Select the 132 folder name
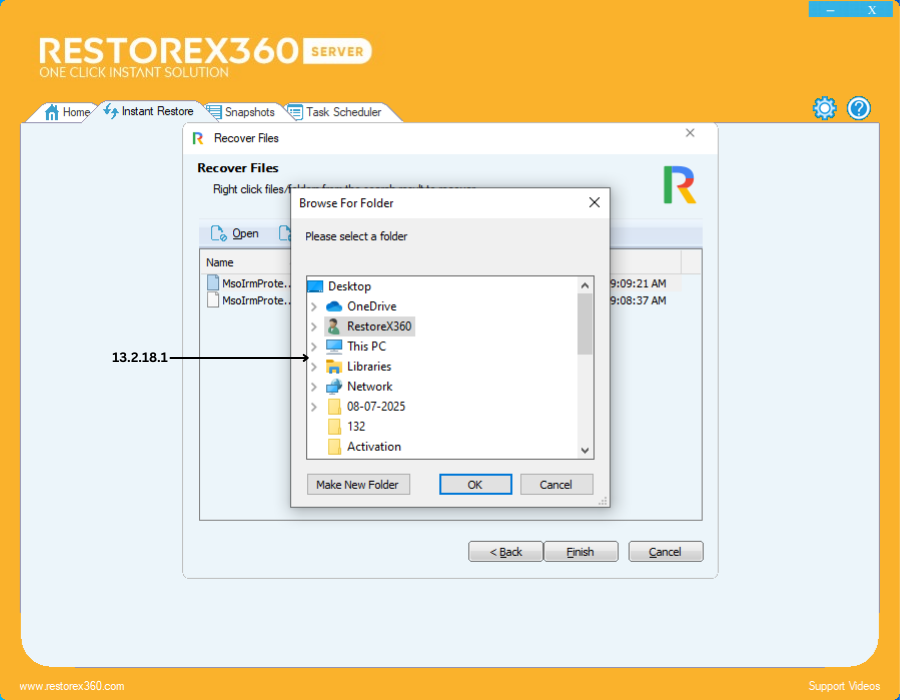This screenshot has width=900, height=700. pyautogui.click(x=356, y=426)
